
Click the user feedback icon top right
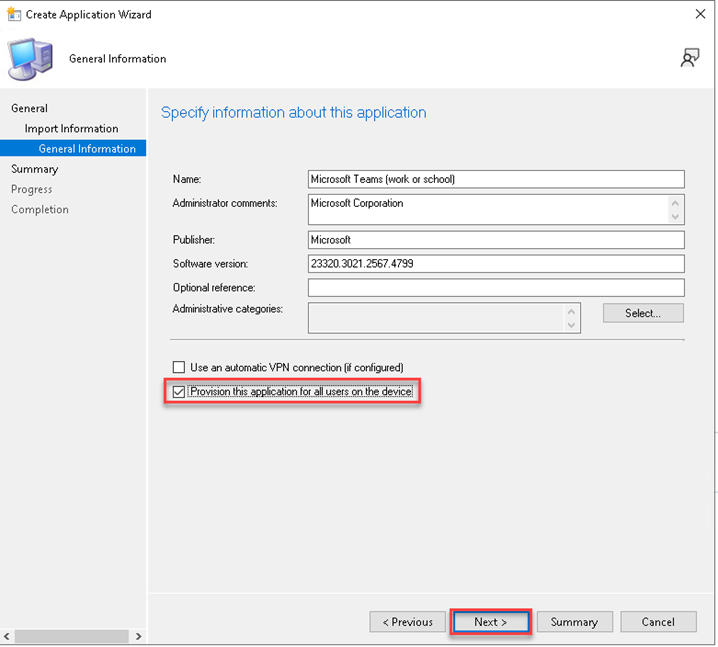pos(689,58)
